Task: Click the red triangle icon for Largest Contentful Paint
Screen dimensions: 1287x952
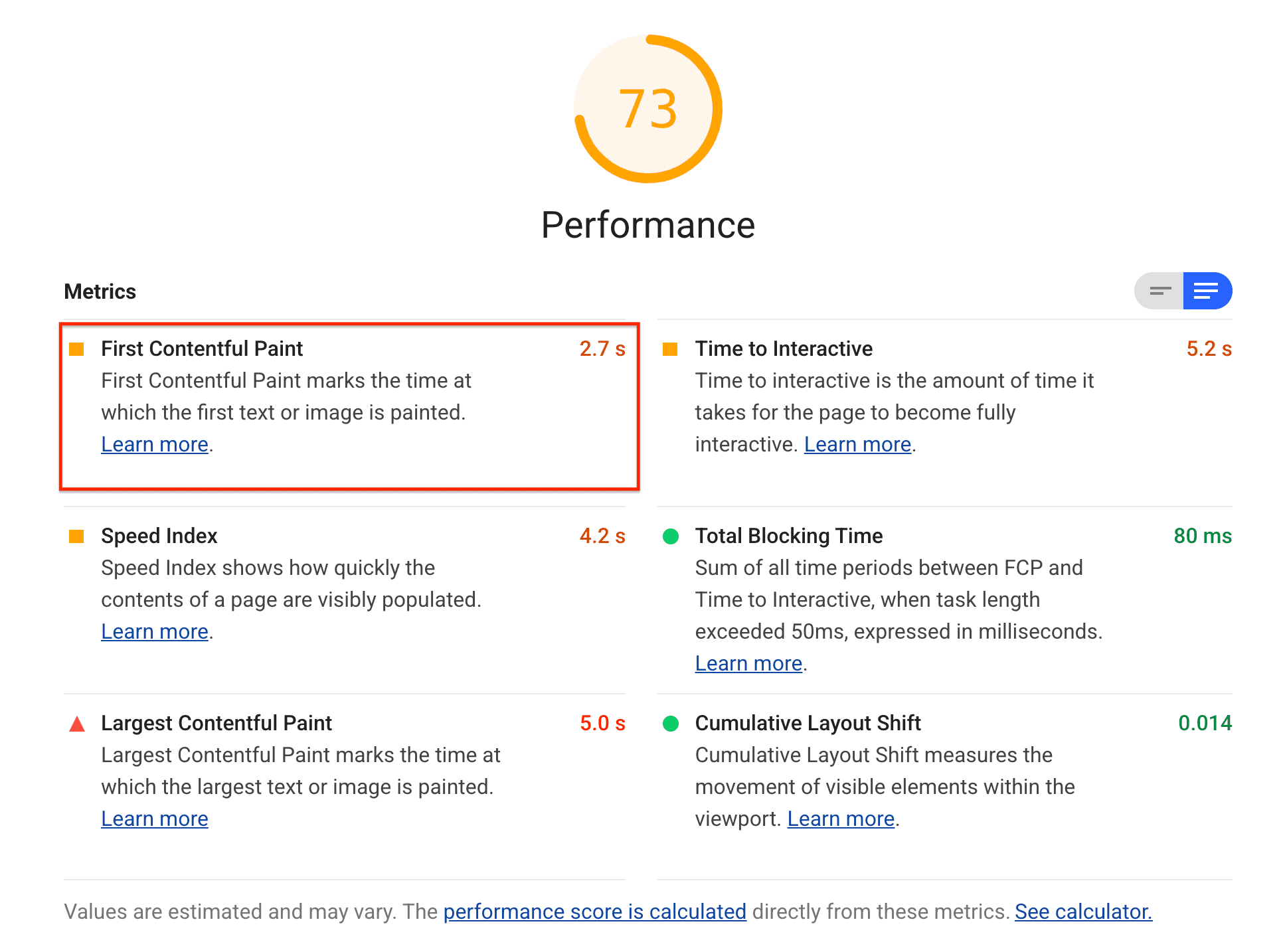Action: point(78,723)
